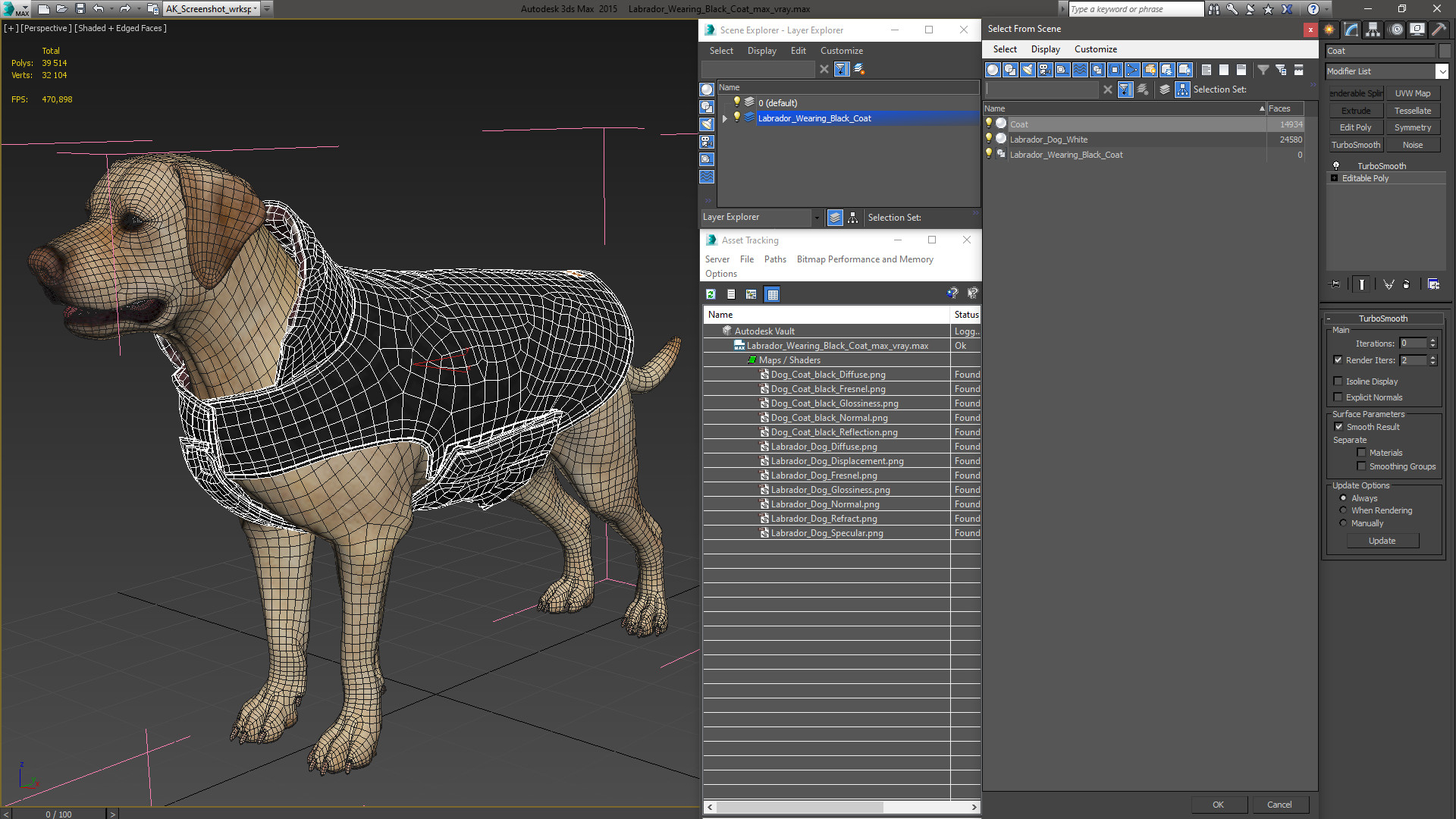1456x819 pixels.
Task: Expand the Editable Poly modifier entry
Action: pyautogui.click(x=1335, y=178)
